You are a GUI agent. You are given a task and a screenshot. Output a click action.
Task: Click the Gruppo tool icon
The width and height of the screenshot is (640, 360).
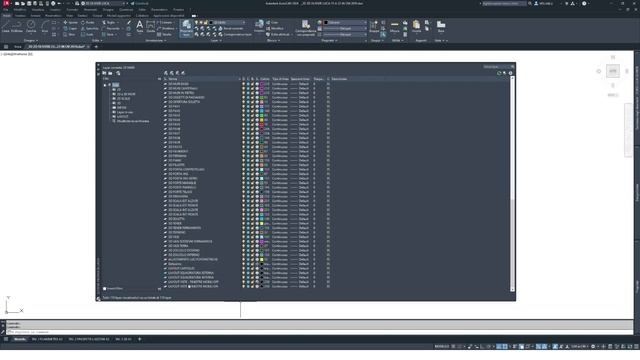[x=374, y=27]
